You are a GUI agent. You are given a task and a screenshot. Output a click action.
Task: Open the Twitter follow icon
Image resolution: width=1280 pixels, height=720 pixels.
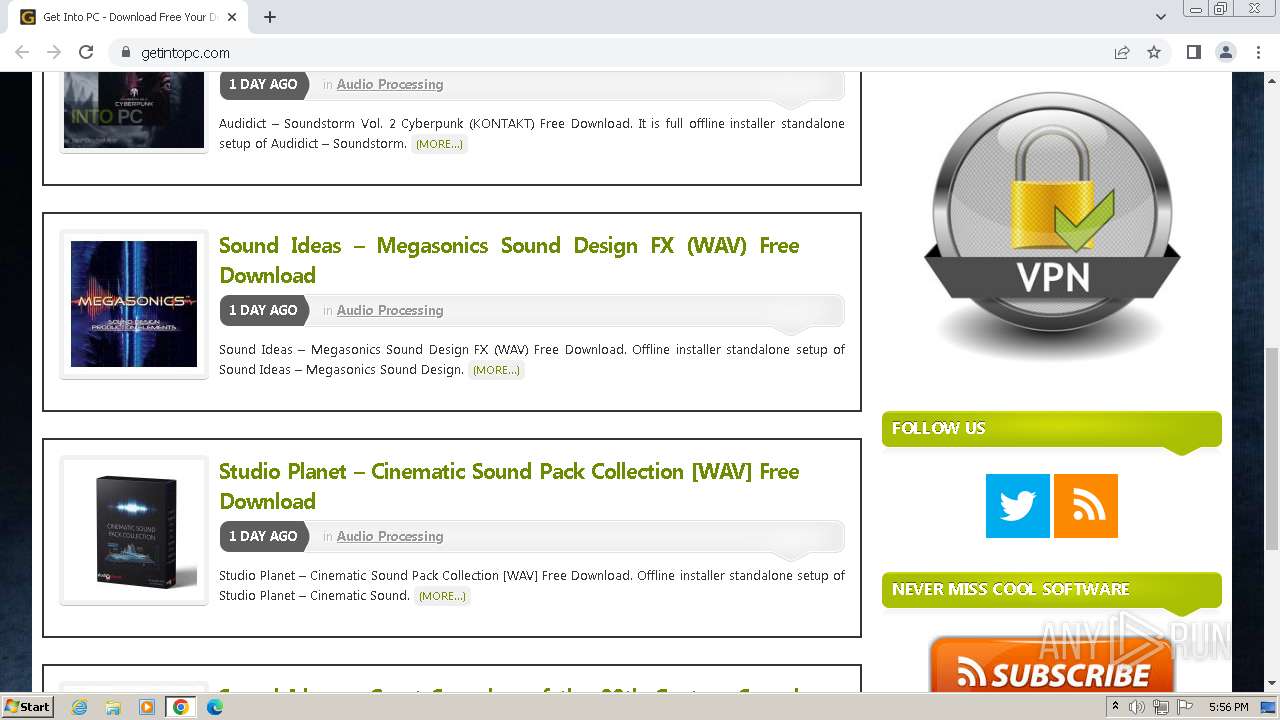(1018, 506)
